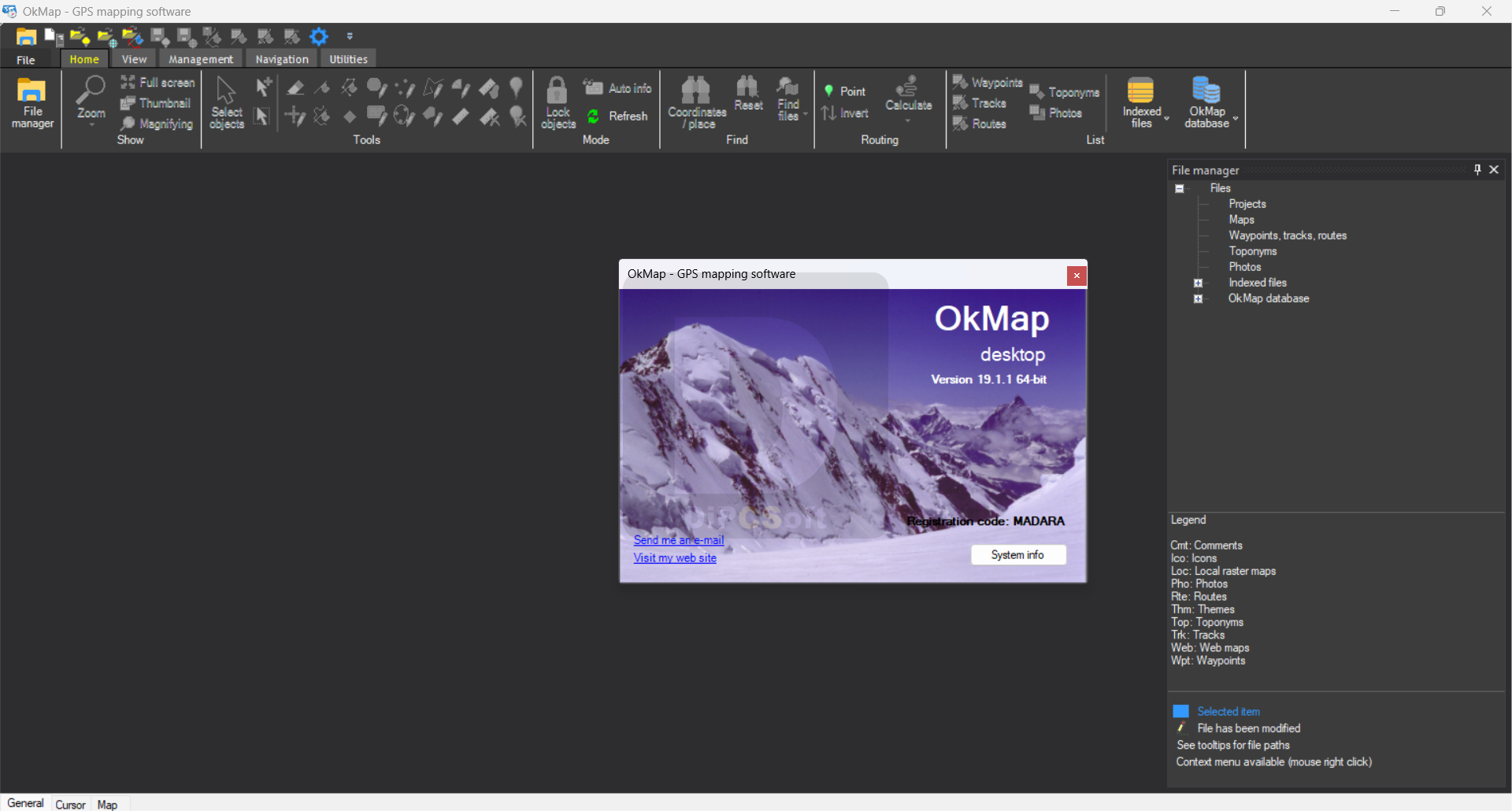Click the ruler measure tool icon

click(x=461, y=117)
